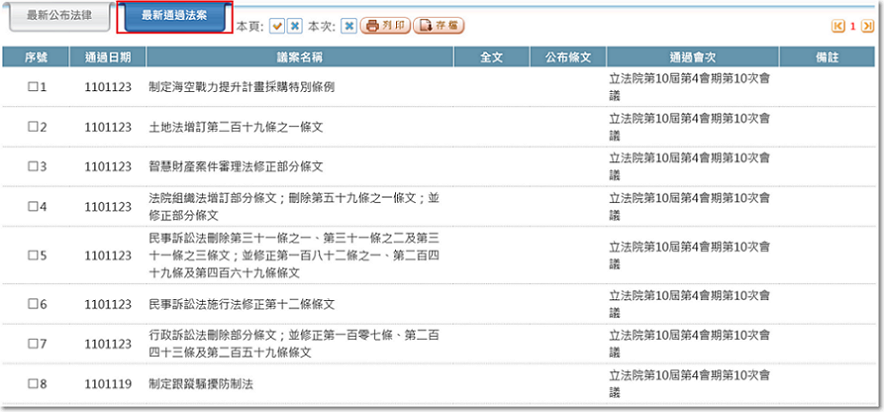
Task: Select checkbox for row 4
Action: click(x=32, y=206)
